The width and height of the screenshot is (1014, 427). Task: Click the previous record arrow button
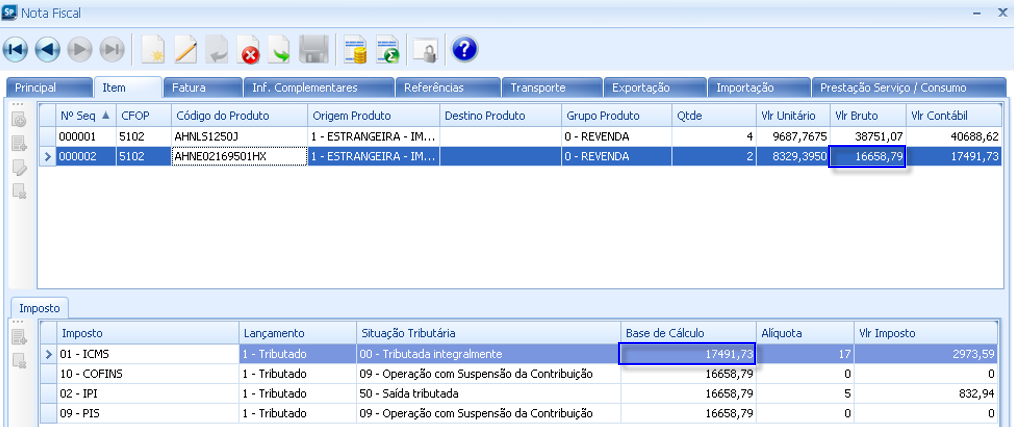click(x=47, y=49)
